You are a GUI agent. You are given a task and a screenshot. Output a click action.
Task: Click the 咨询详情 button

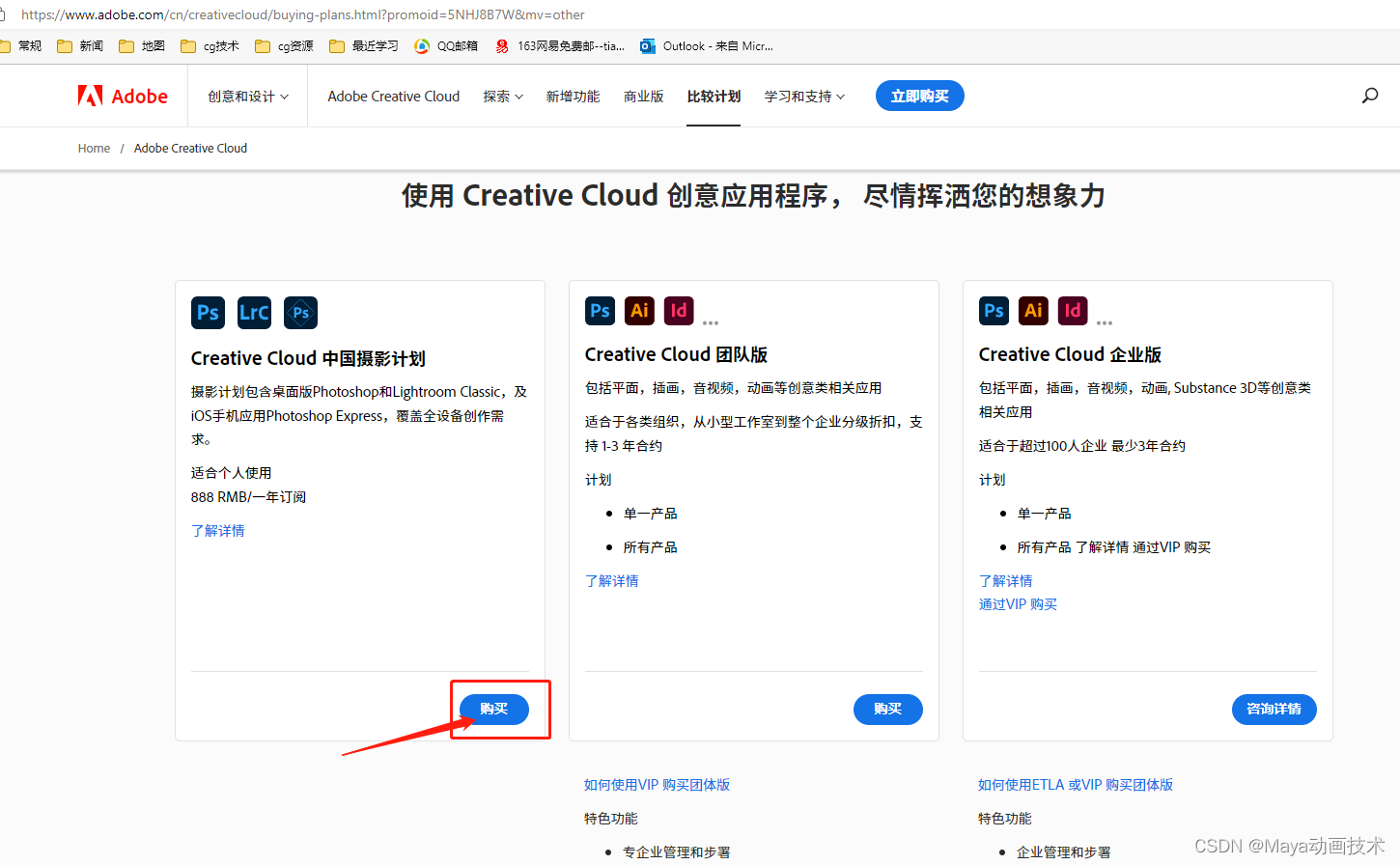(x=1274, y=709)
